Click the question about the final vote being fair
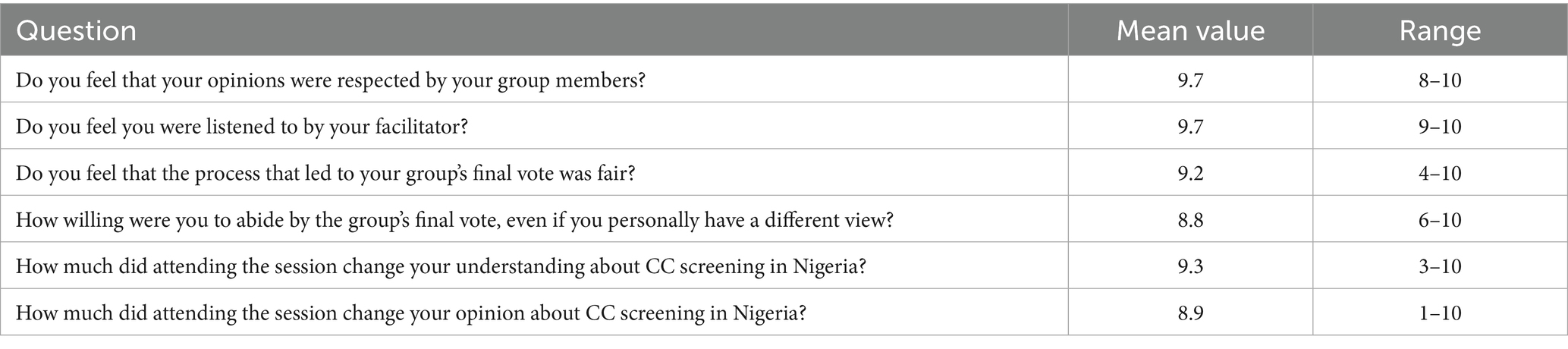 (x=325, y=173)
